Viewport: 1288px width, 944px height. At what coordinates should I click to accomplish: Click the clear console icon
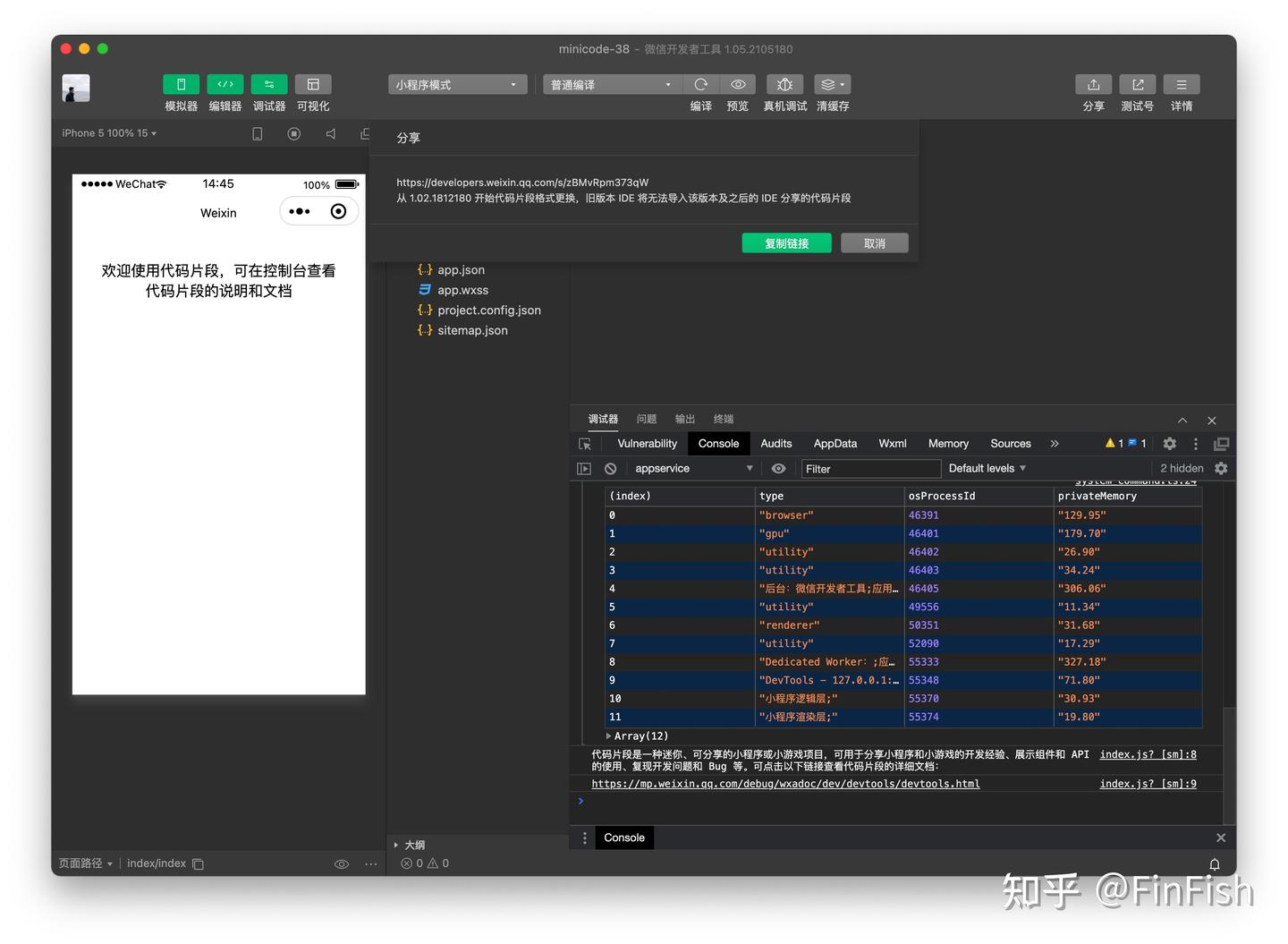pyautogui.click(x=610, y=469)
